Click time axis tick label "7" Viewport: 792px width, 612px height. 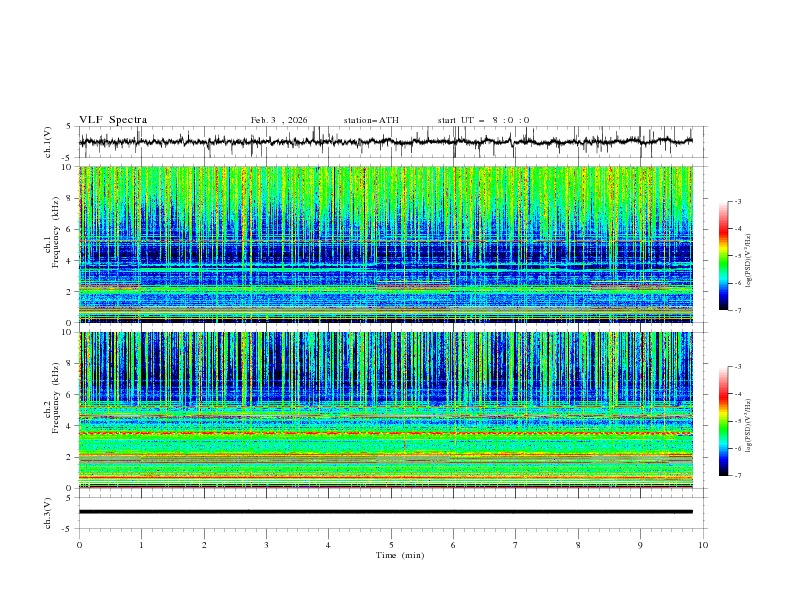click(x=516, y=545)
